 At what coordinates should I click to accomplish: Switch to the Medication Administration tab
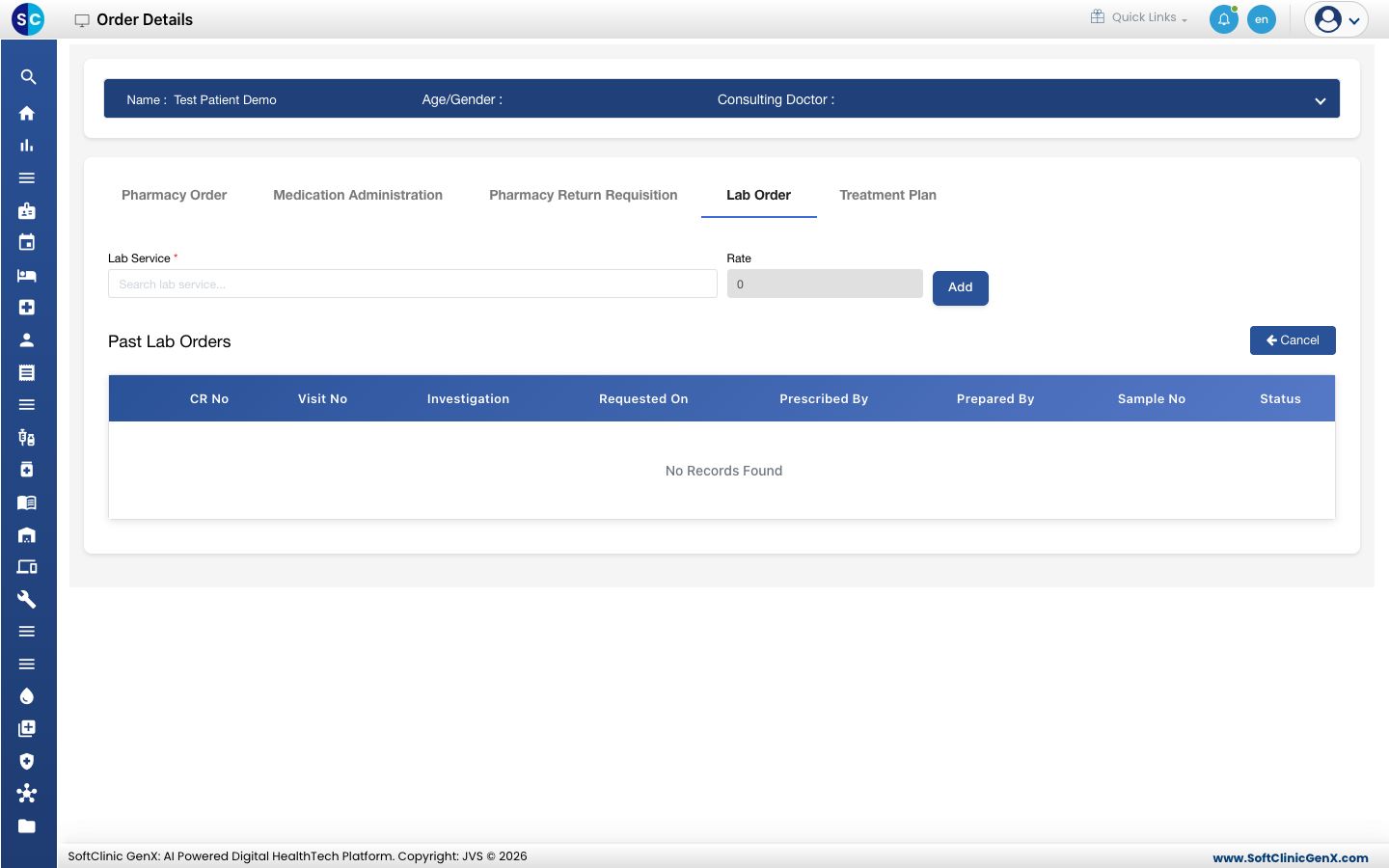pyautogui.click(x=358, y=195)
